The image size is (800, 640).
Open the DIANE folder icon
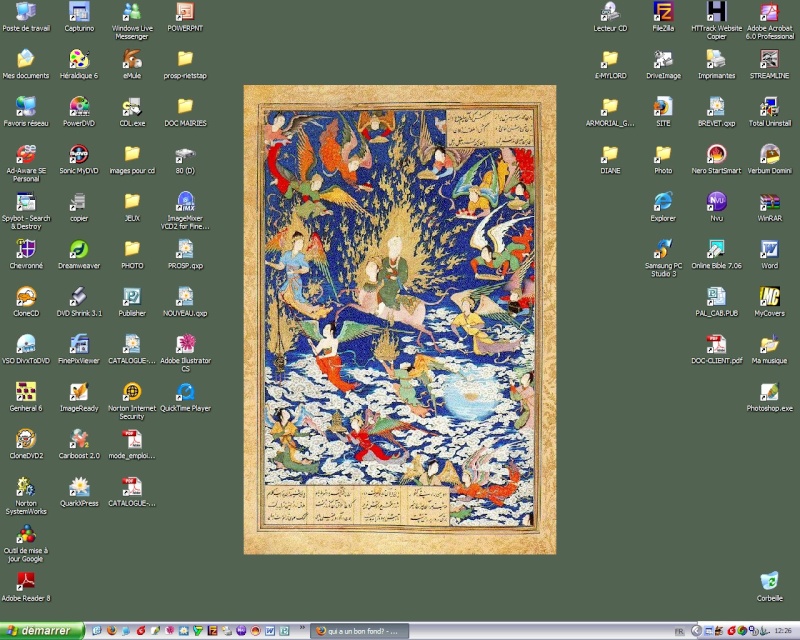click(610, 159)
